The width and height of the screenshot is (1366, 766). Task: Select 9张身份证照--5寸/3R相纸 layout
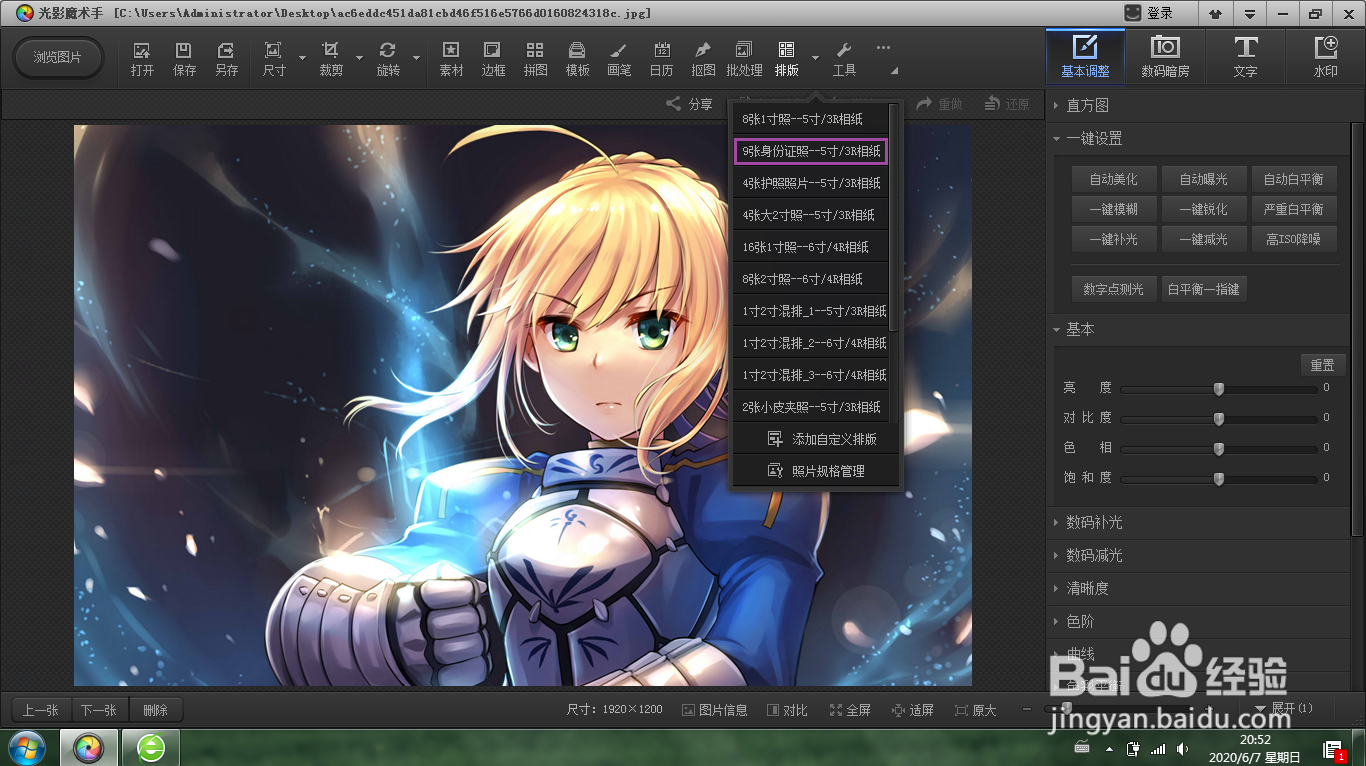pyautogui.click(x=811, y=151)
